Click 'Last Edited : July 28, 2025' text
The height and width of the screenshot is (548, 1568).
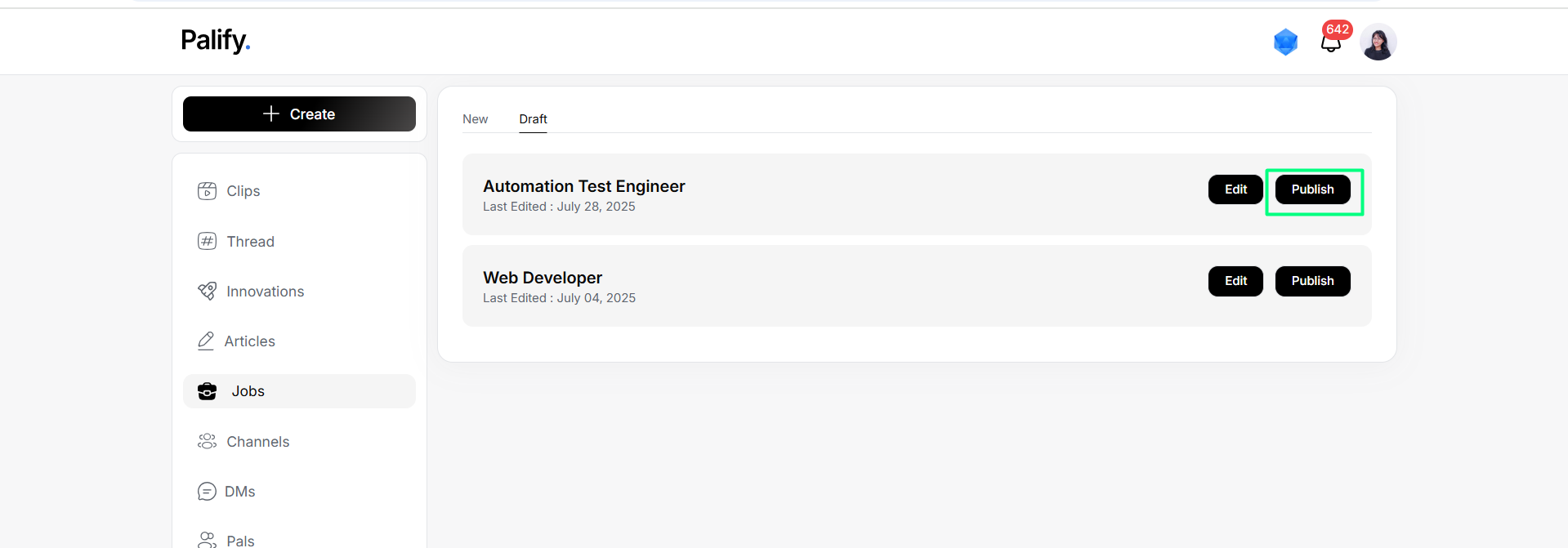coord(559,207)
